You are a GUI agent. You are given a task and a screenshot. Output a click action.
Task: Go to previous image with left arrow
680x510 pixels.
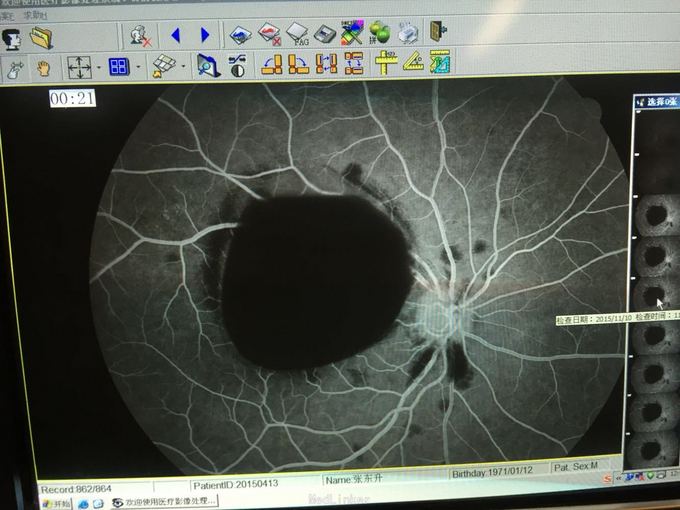176,36
